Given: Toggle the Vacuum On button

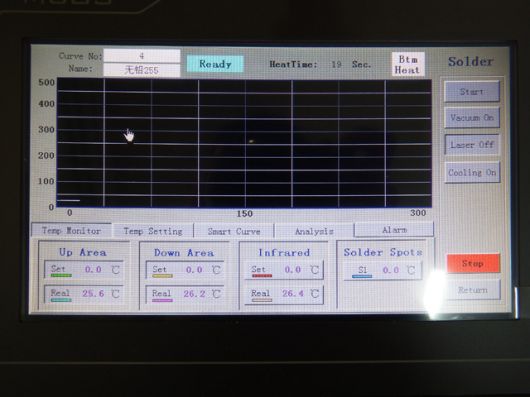Looking at the screenshot, I should point(472,118).
